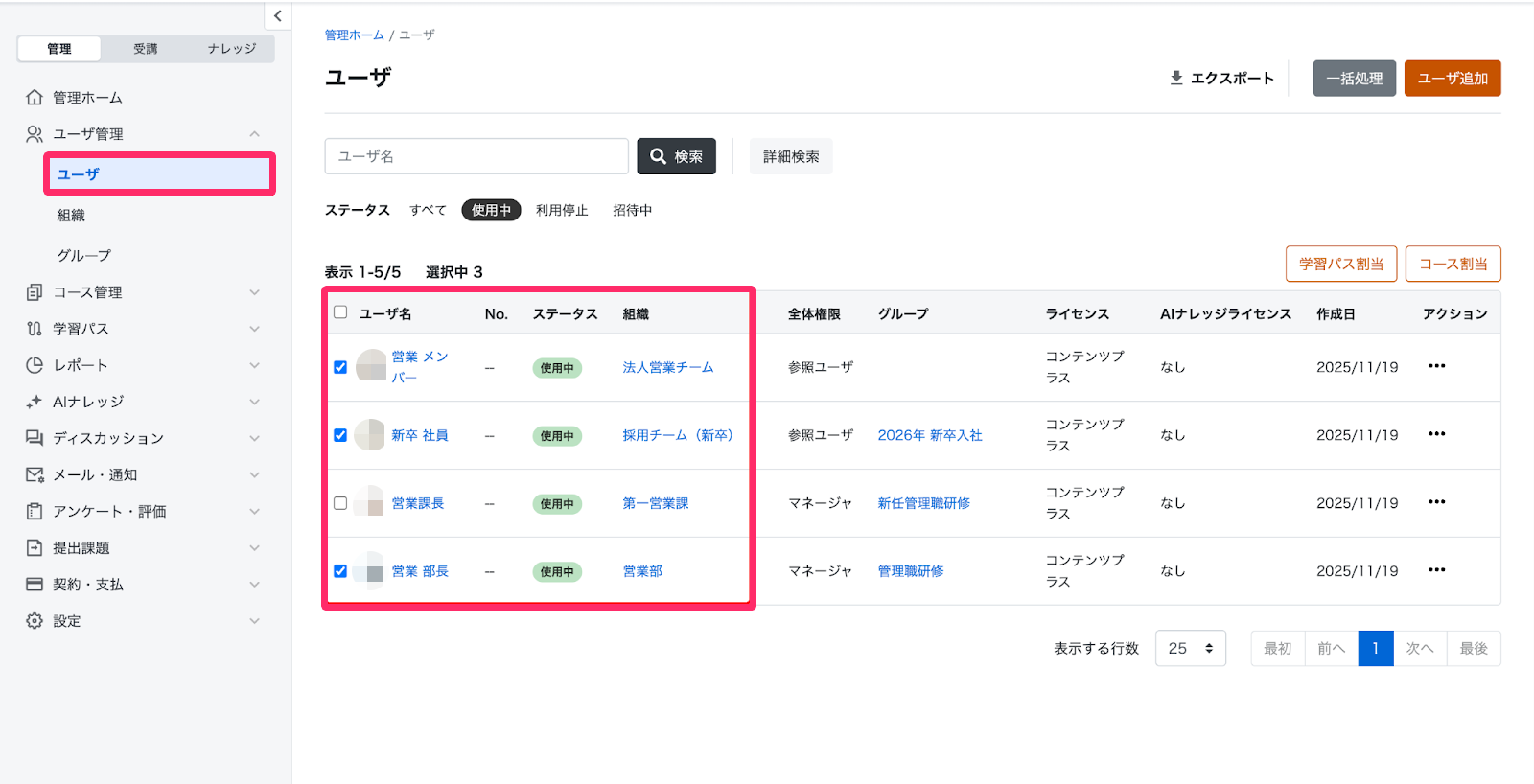
Task: Click the card icon beside 契約・支払
Action: point(35,584)
